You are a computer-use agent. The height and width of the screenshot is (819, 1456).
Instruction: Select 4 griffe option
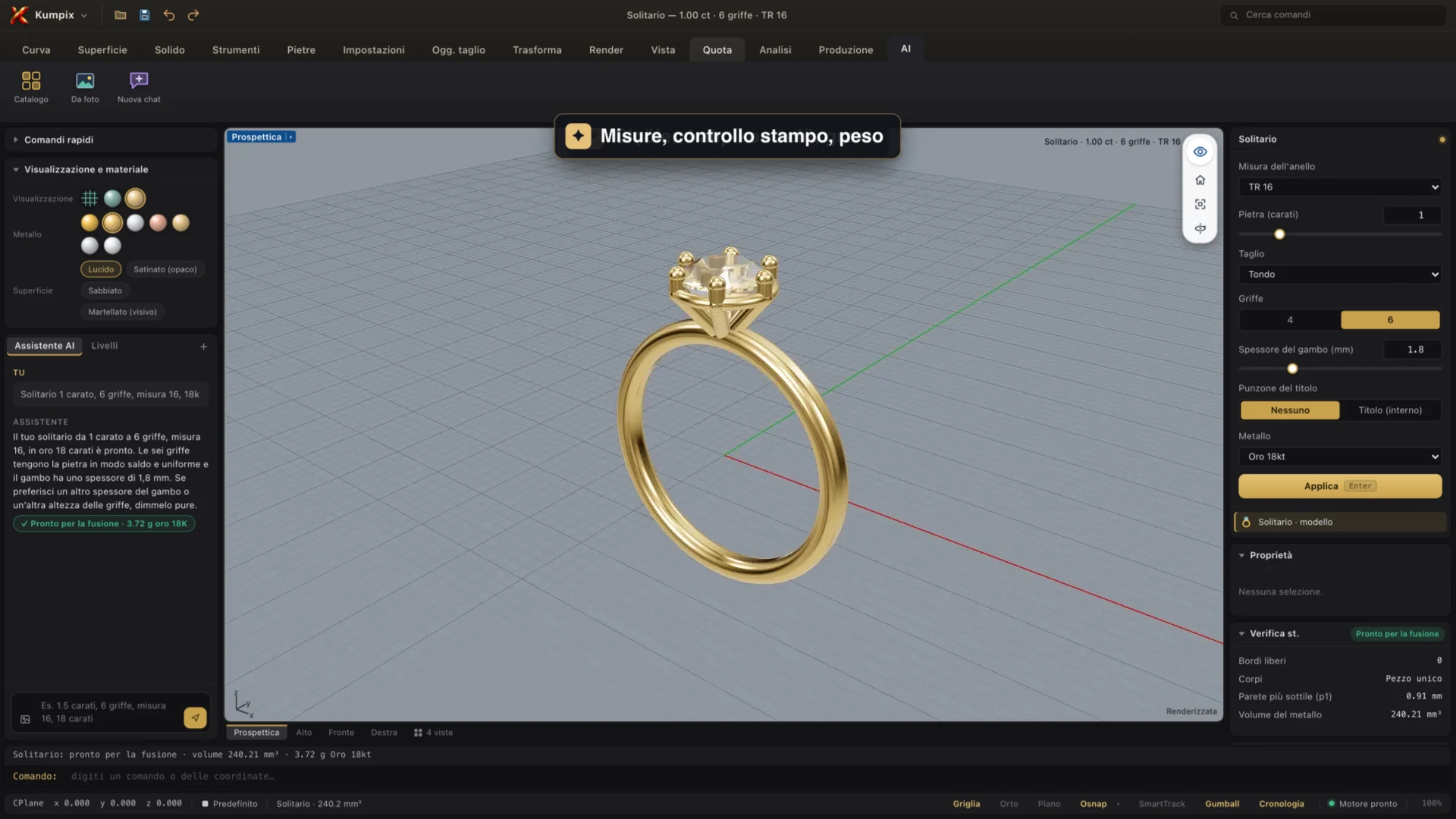[x=1289, y=320]
